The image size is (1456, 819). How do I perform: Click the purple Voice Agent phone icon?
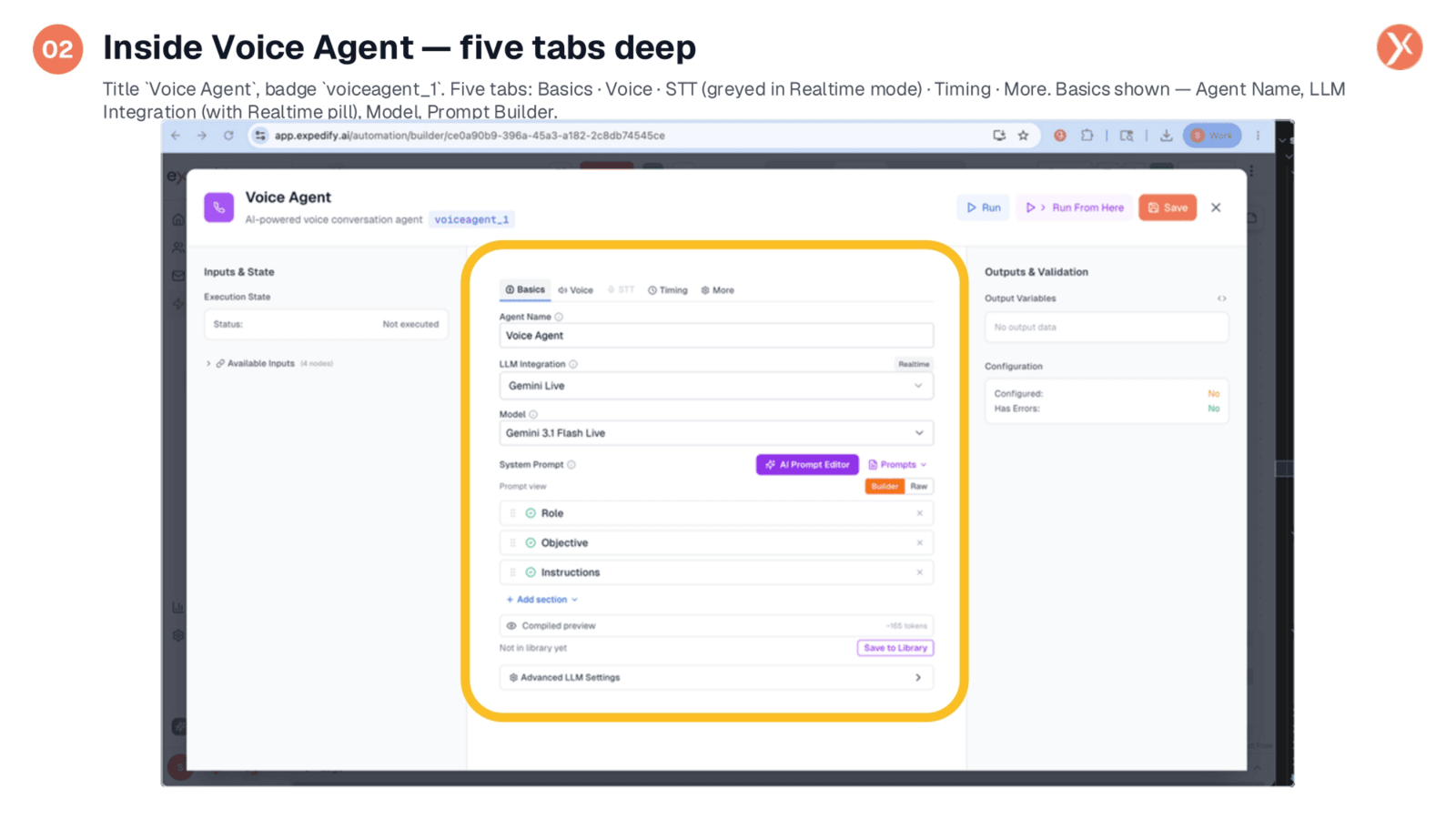218,207
